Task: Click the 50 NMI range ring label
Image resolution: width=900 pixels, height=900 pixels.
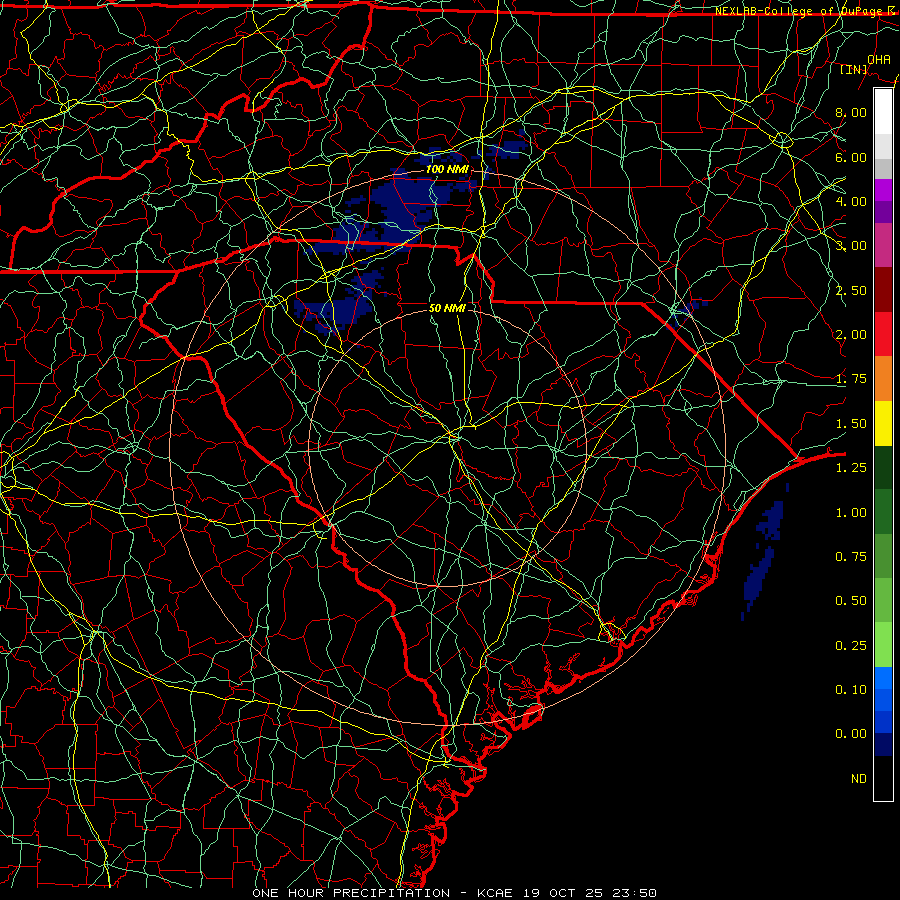Action: point(447,308)
